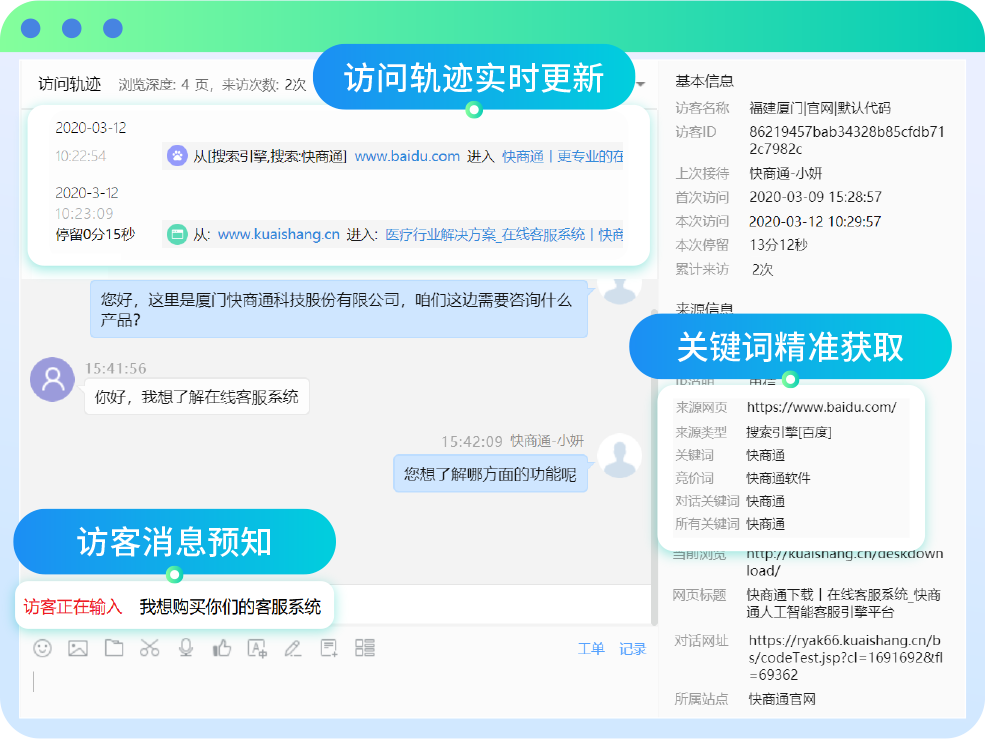Click agent message 您想了解哪方面的功能呢
The image size is (985, 739).
[490, 474]
